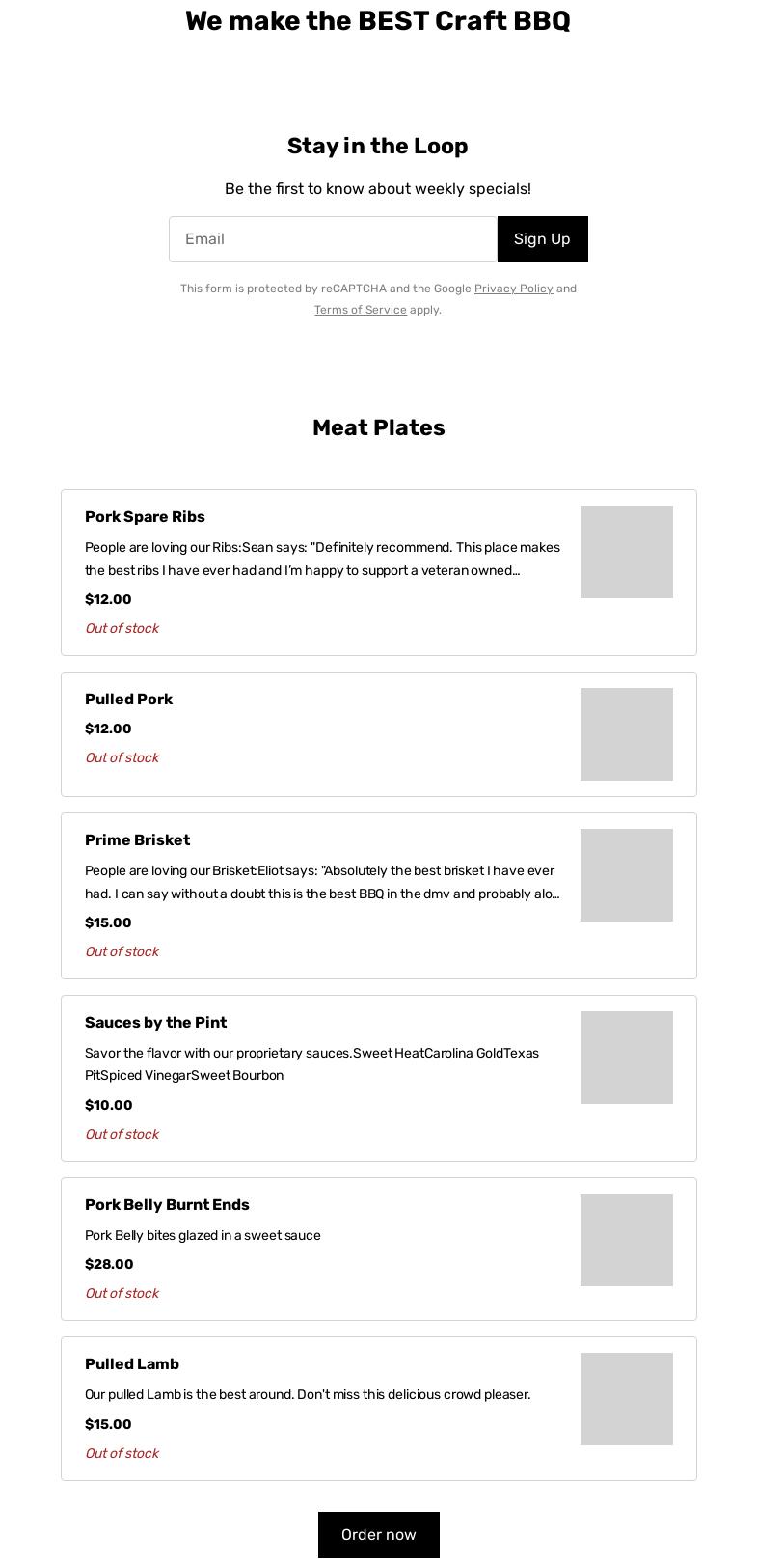757x1568 pixels.
Task: Select the Pork Spare Ribs title
Action: pos(145,517)
